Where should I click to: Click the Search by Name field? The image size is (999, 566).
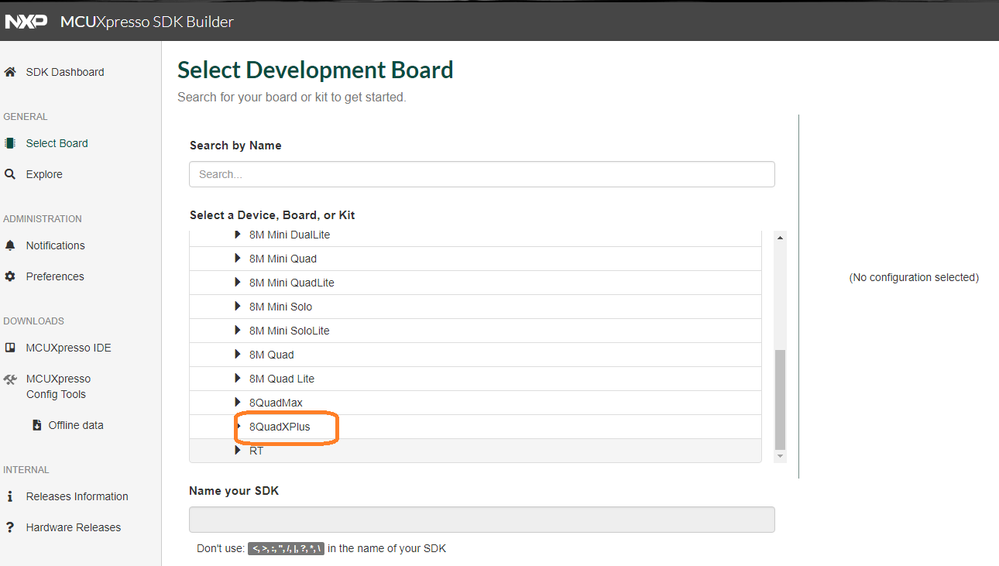pos(481,174)
